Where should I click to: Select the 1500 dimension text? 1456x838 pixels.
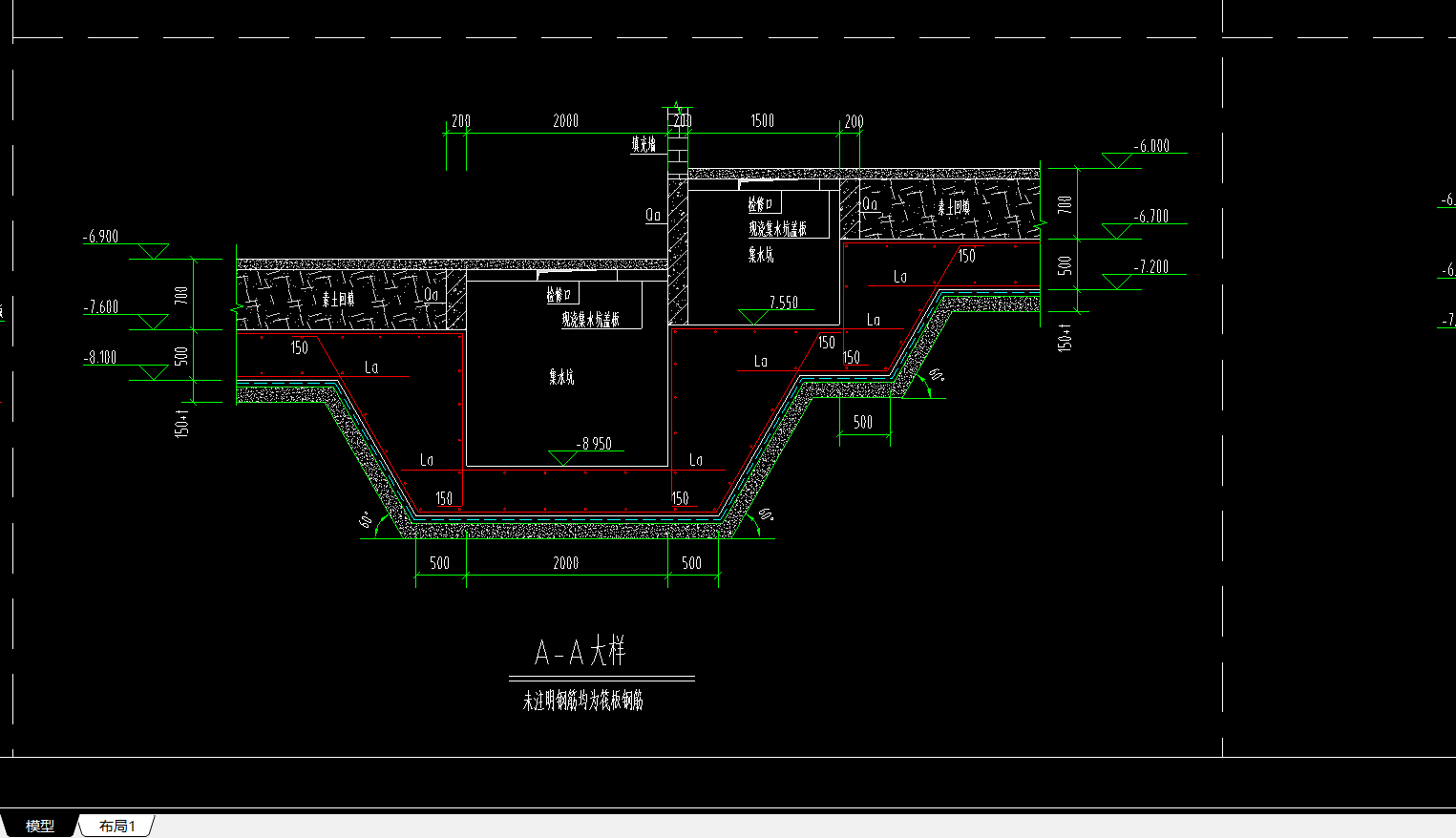pyautogui.click(x=762, y=121)
